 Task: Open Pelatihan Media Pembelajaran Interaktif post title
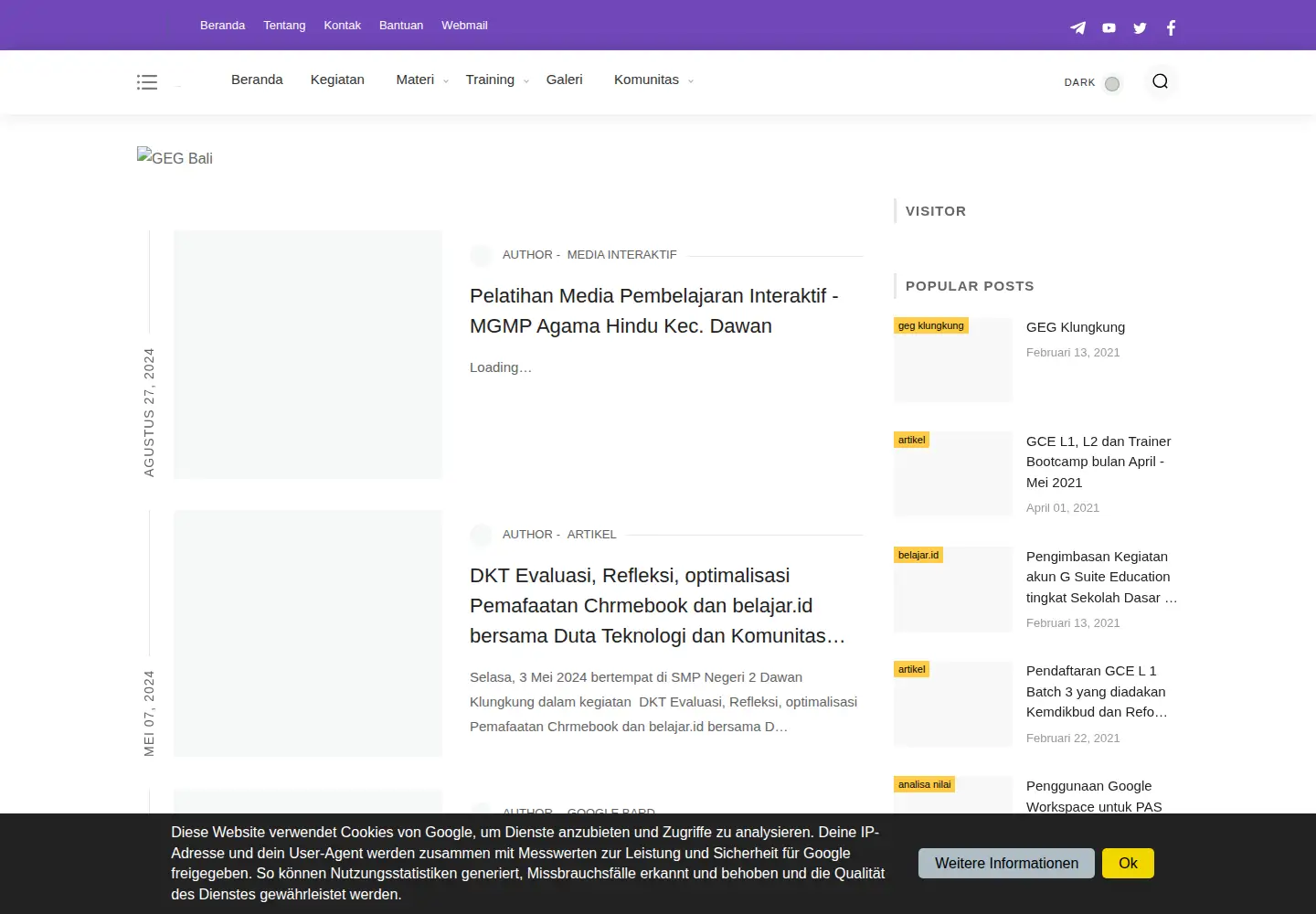pos(653,311)
